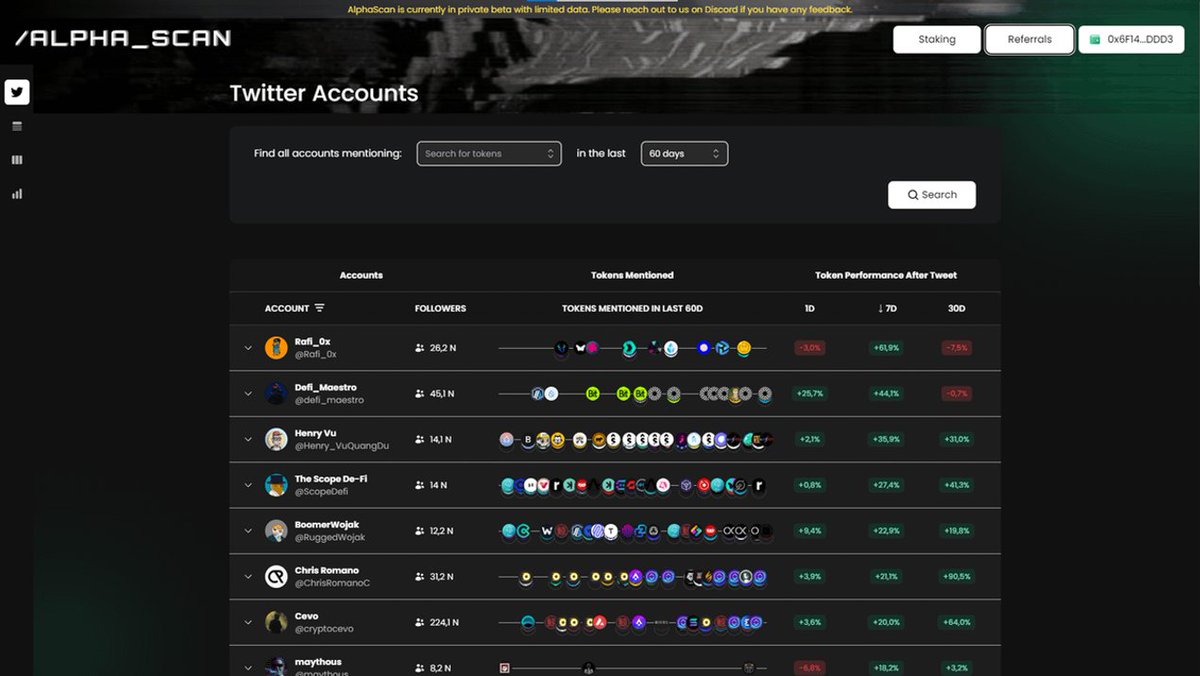Select the Twitter accounts icon in sidebar
Screen dimensions: 1200x676
coord(17,92)
